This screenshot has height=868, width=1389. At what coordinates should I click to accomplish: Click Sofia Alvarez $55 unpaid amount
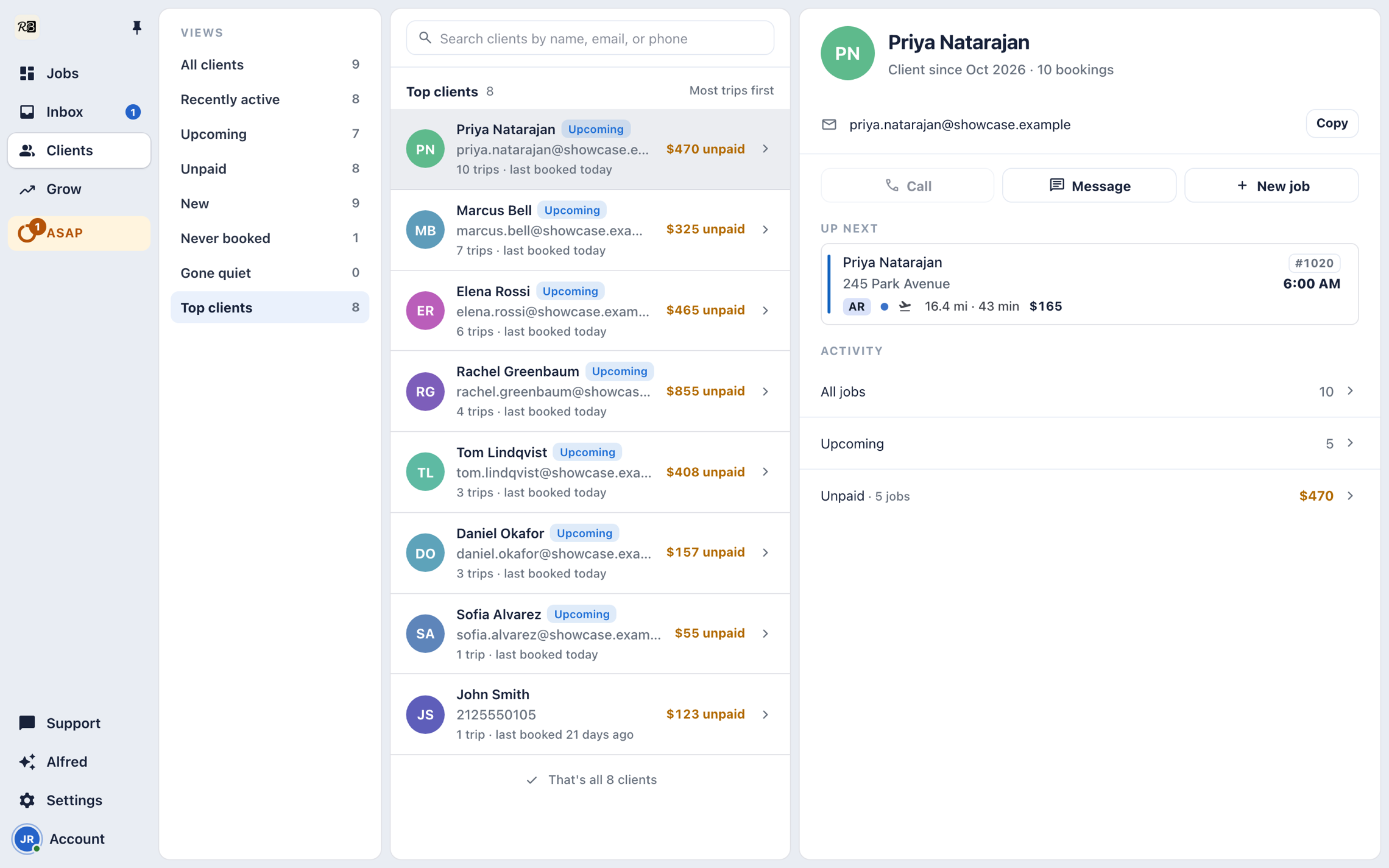(710, 633)
